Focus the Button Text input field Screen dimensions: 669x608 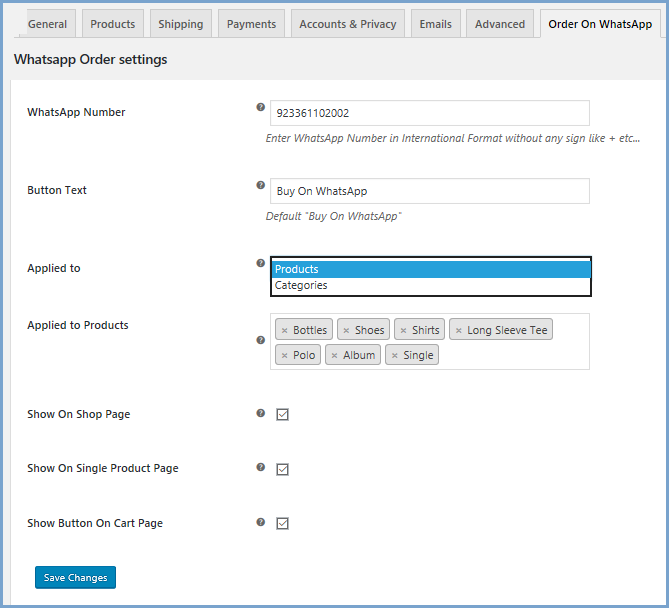430,191
